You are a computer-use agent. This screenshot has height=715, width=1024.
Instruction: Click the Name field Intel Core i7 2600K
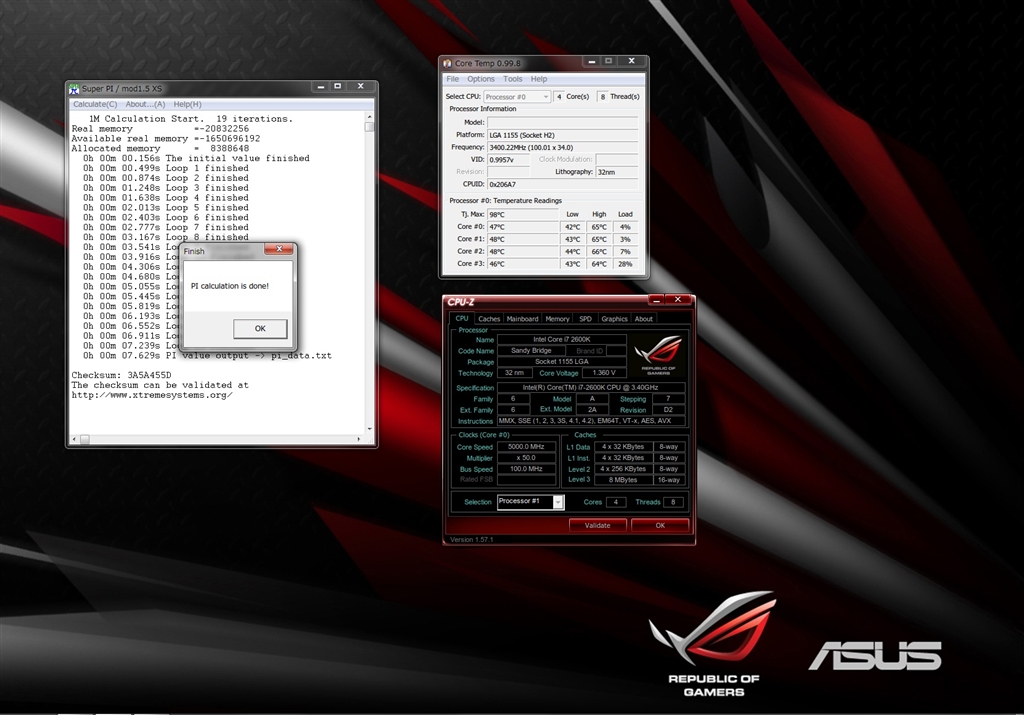pos(562,340)
